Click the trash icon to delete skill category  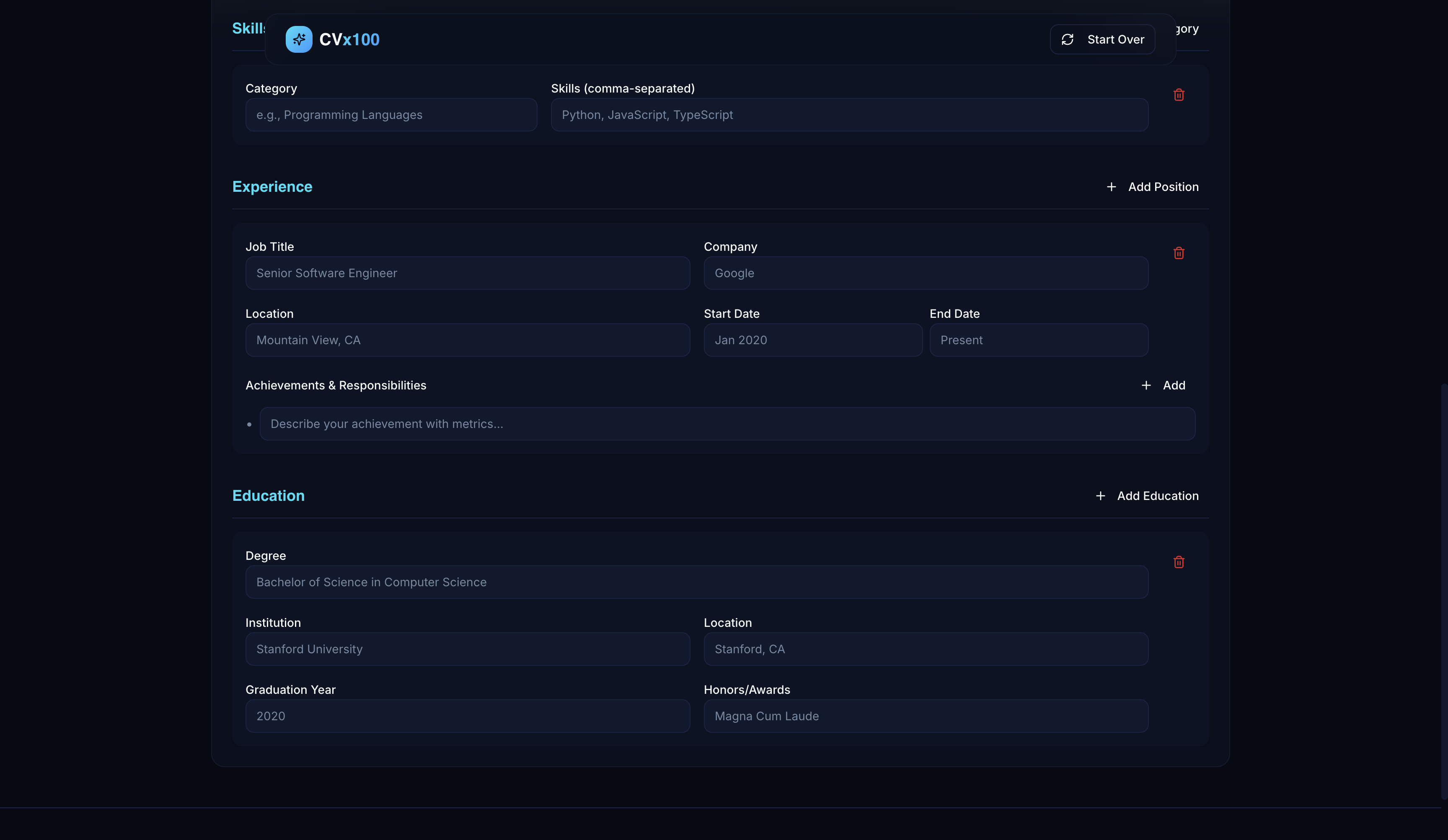point(1179,95)
